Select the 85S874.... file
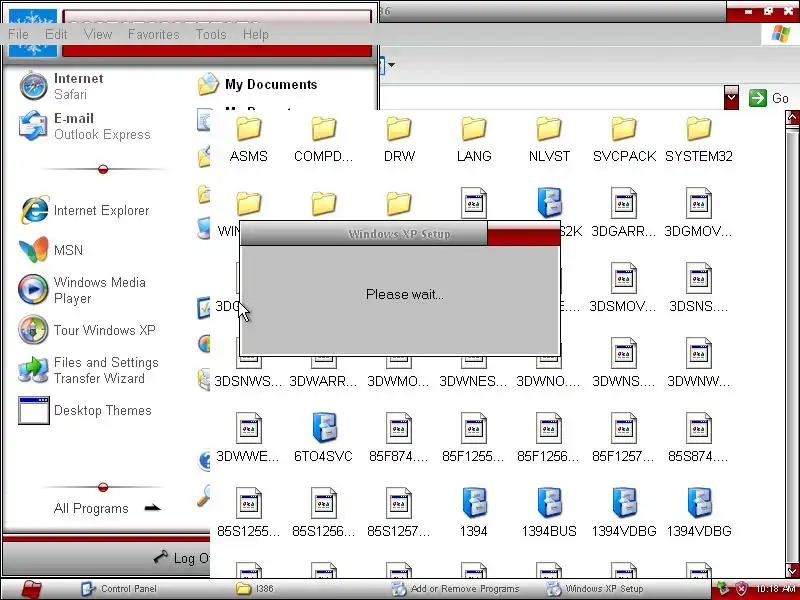The width and height of the screenshot is (800, 600). tap(698, 438)
